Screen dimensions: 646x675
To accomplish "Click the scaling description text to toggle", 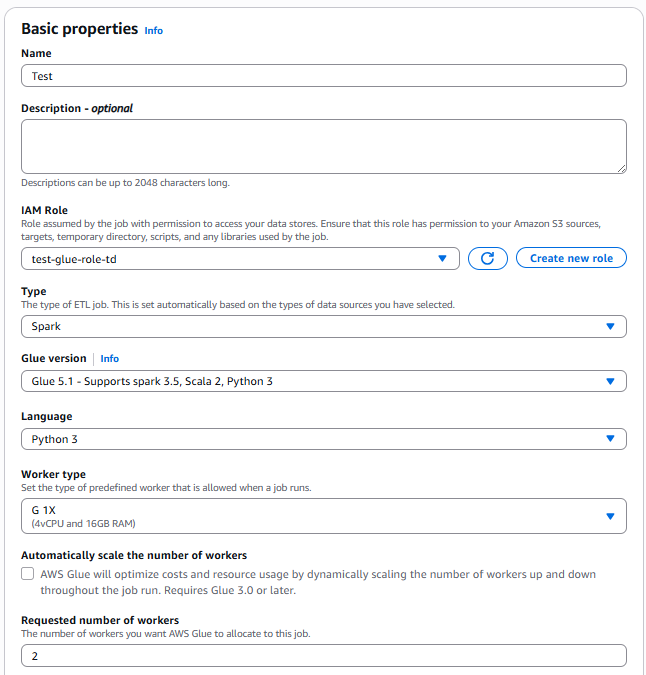I will [x=318, y=582].
